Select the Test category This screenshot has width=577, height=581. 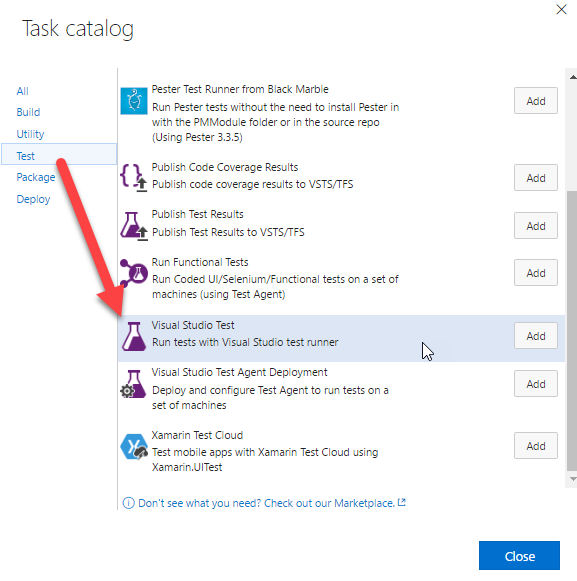pyautogui.click(x=59, y=154)
